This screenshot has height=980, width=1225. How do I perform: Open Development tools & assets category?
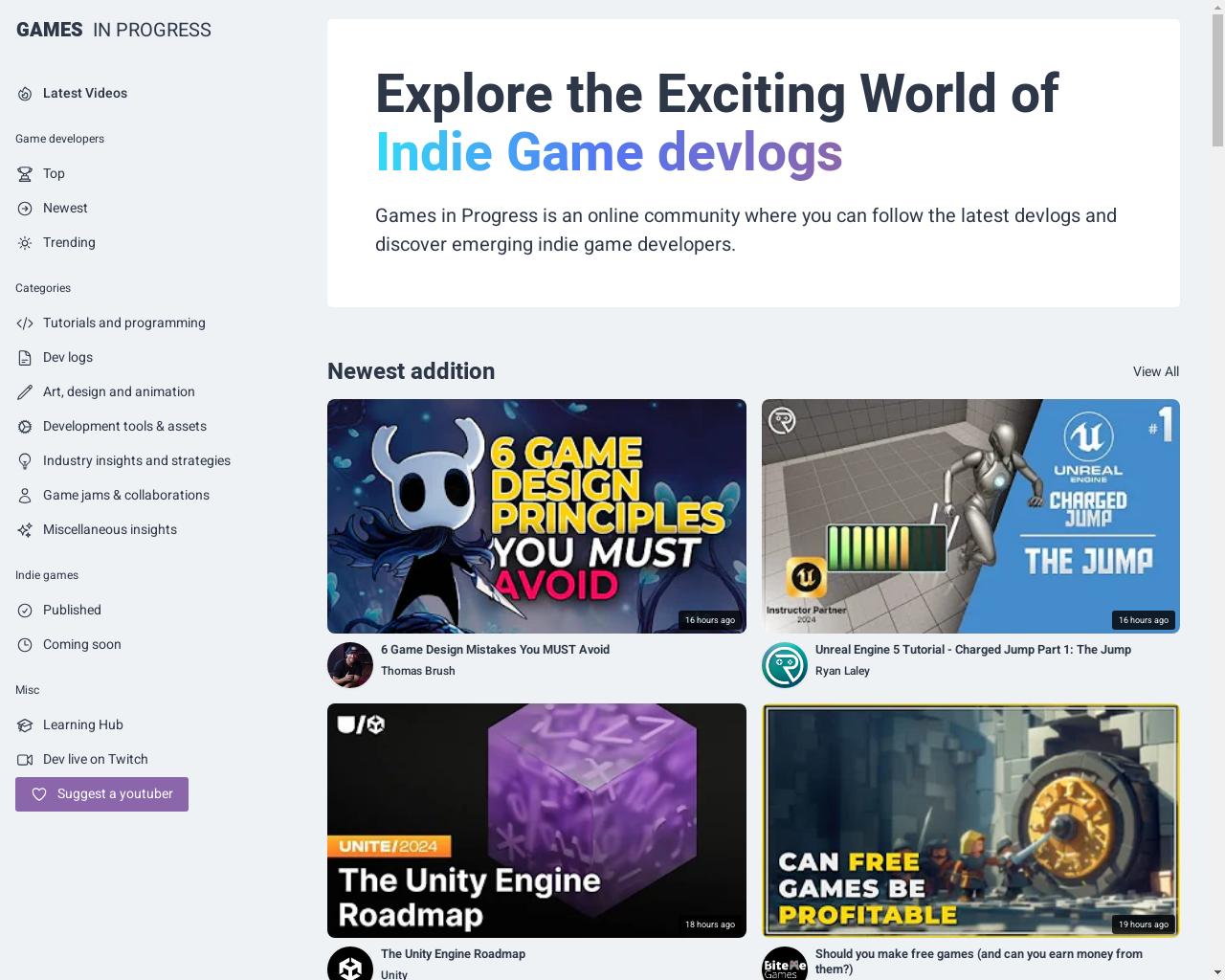point(124,426)
